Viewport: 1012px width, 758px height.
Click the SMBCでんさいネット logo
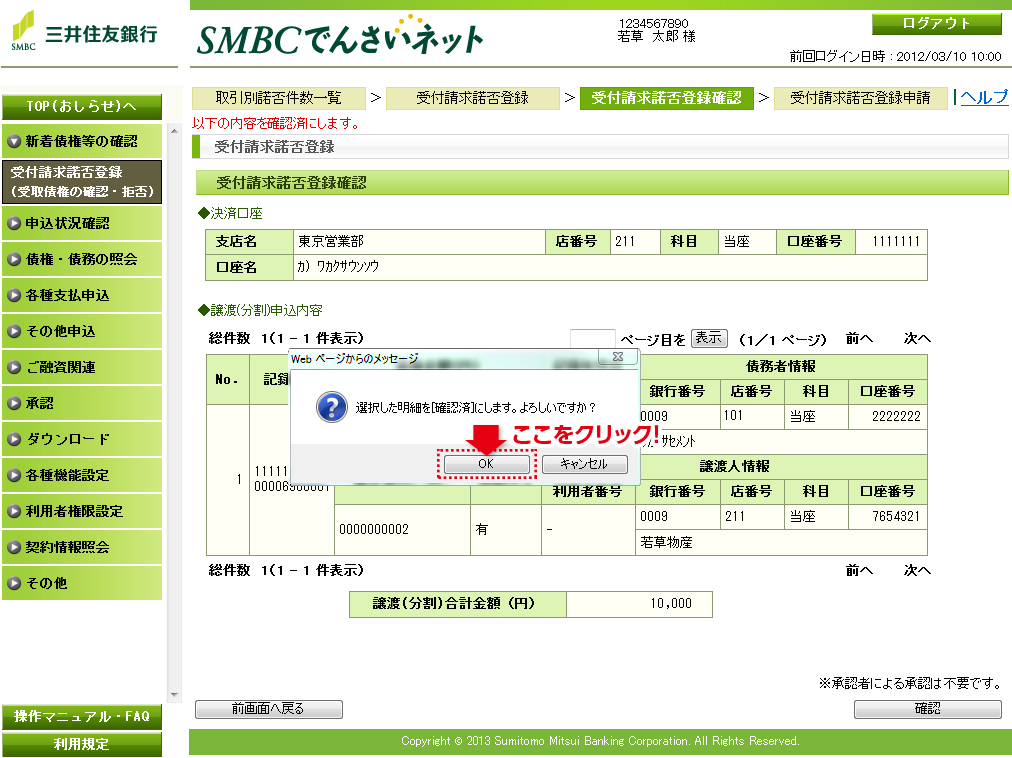point(340,37)
